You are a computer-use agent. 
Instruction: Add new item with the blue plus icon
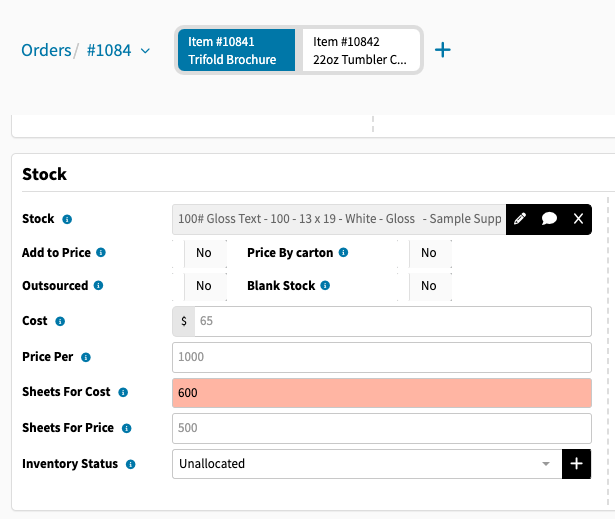tap(443, 50)
